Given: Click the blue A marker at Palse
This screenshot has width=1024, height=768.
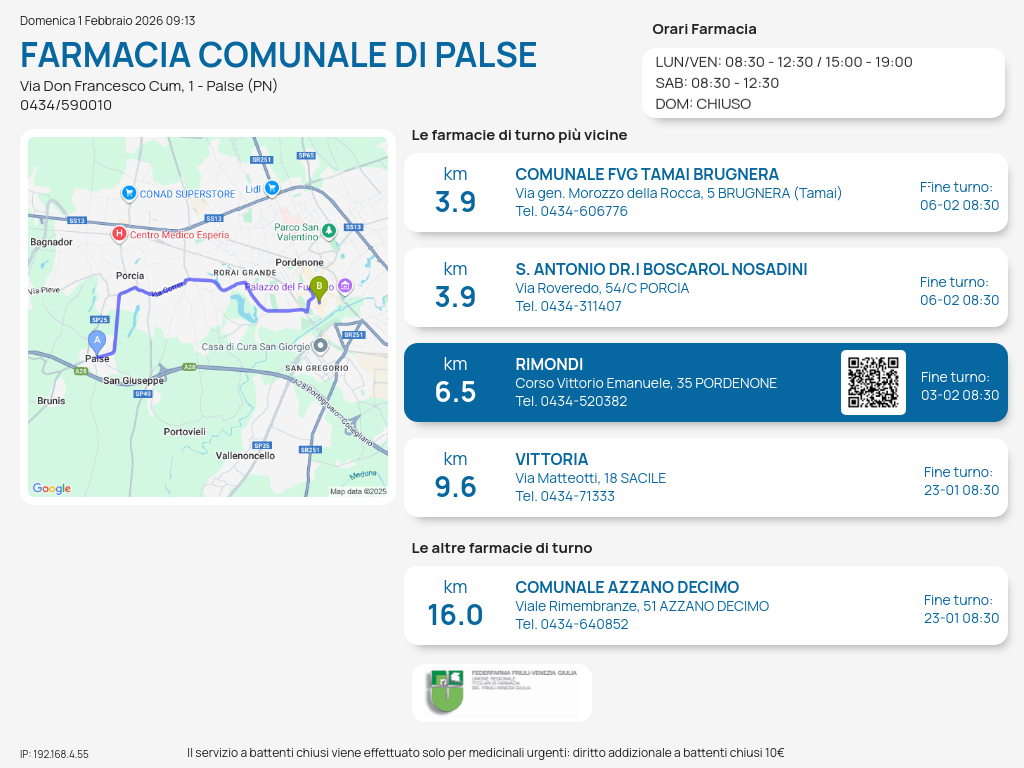Looking at the screenshot, I should 97,341.
